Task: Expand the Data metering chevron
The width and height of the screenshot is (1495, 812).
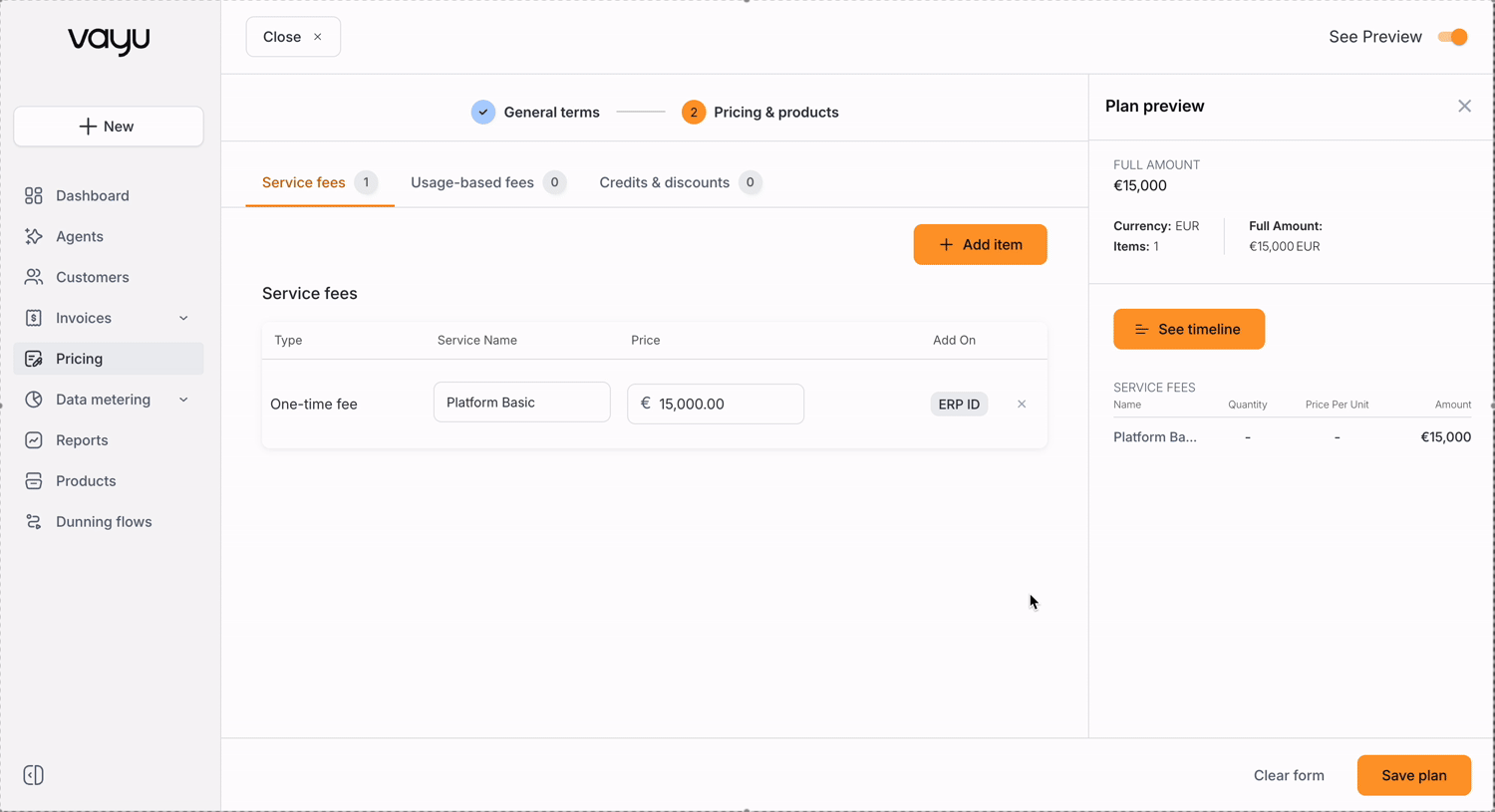Action: [x=183, y=400]
